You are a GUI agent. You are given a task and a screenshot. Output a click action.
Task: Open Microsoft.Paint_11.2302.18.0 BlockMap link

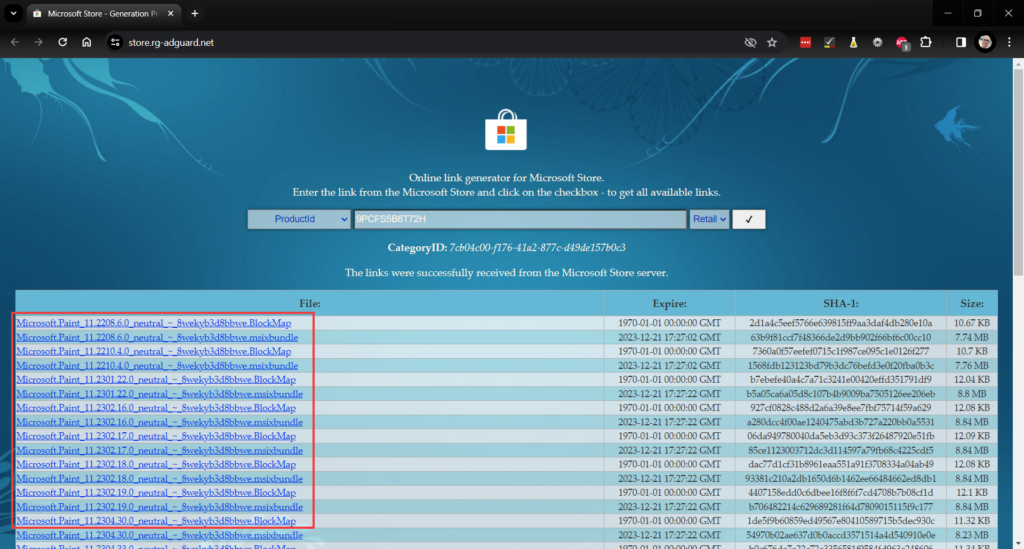156,465
